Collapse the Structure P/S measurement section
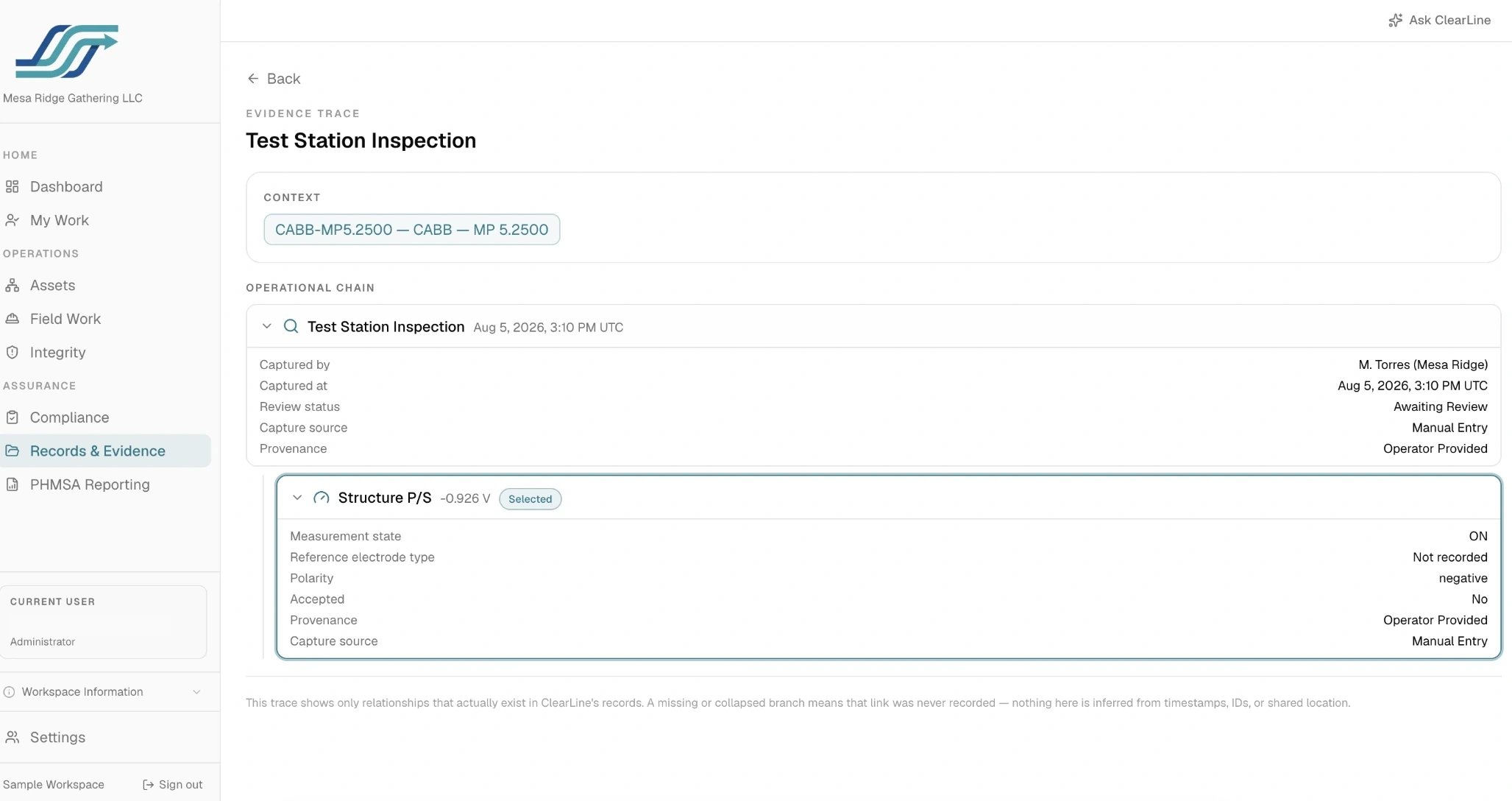This screenshot has width=1512, height=801. (297, 498)
